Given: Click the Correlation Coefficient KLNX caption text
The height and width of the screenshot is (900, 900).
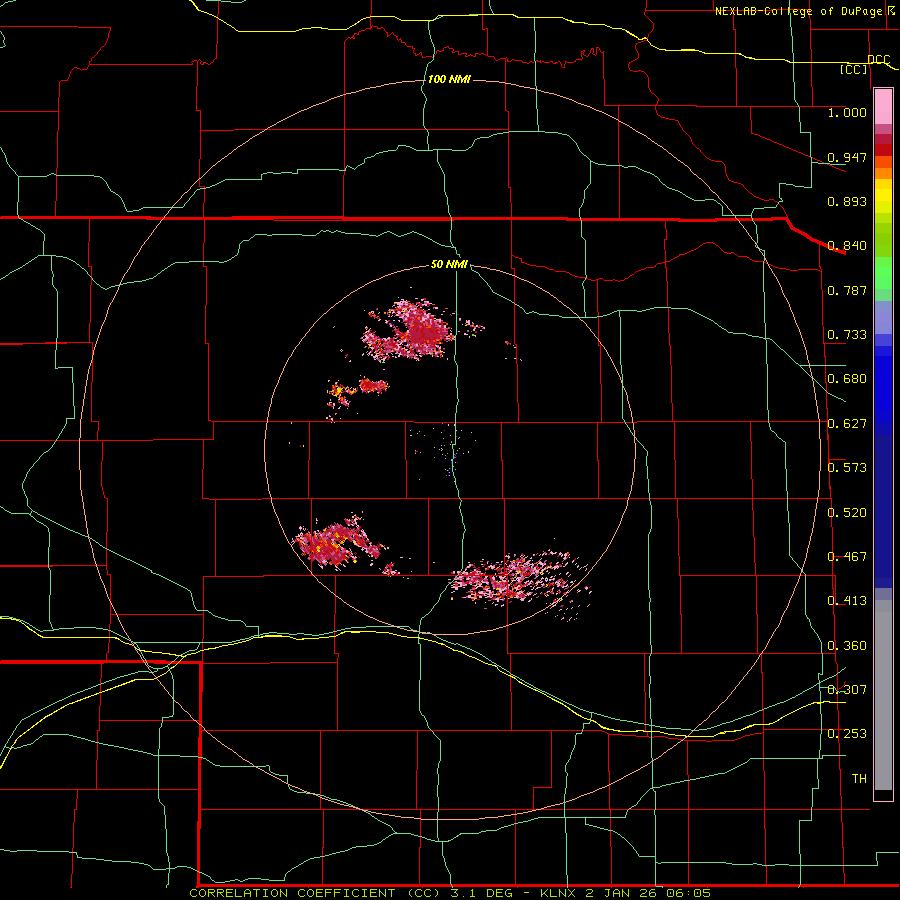Looking at the screenshot, I should [450, 893].
